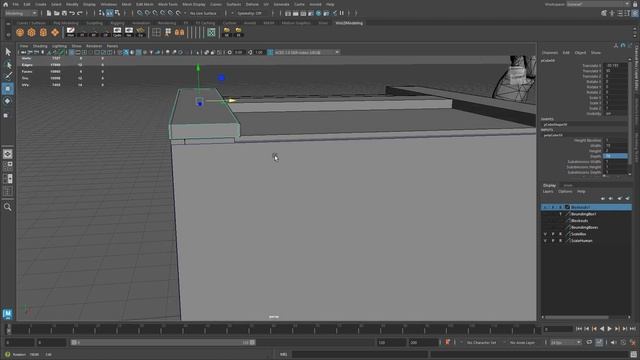The width and height of the screenshot is (640, 360).
Task: Click the first orange polygon shelf icon
Action: pyautogui.click(x=20, y=32)
